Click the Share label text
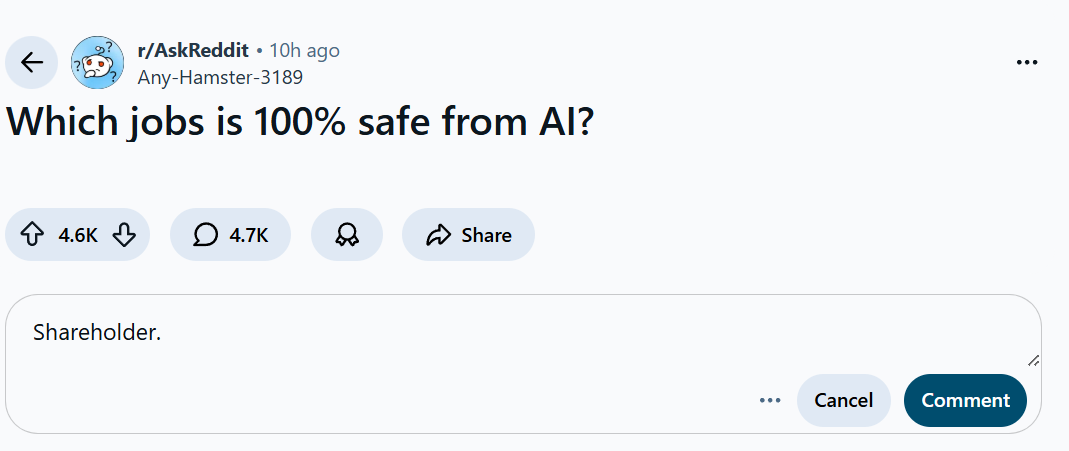 (486, 235)
